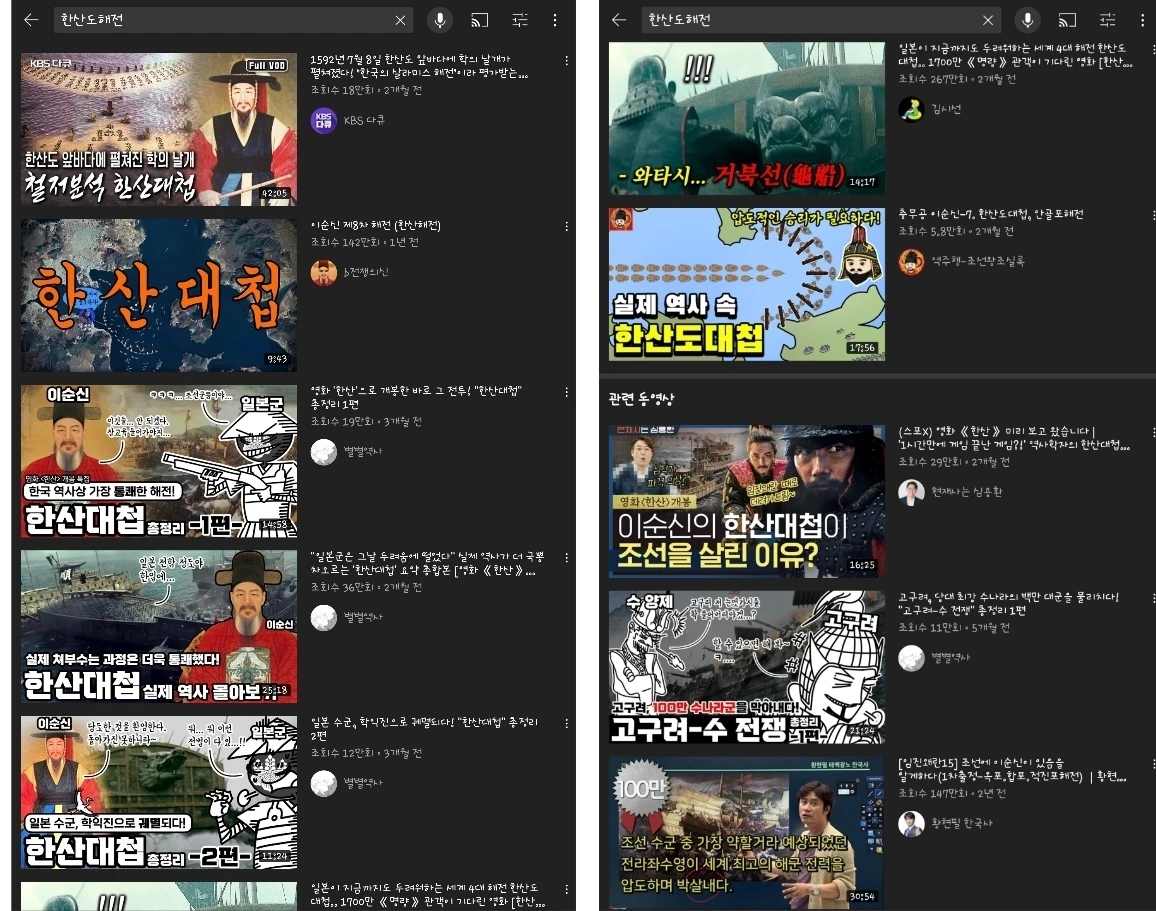
Task: Open video title 이순신 제8차 해전 (한산해전)
Action: coord(375,226)
